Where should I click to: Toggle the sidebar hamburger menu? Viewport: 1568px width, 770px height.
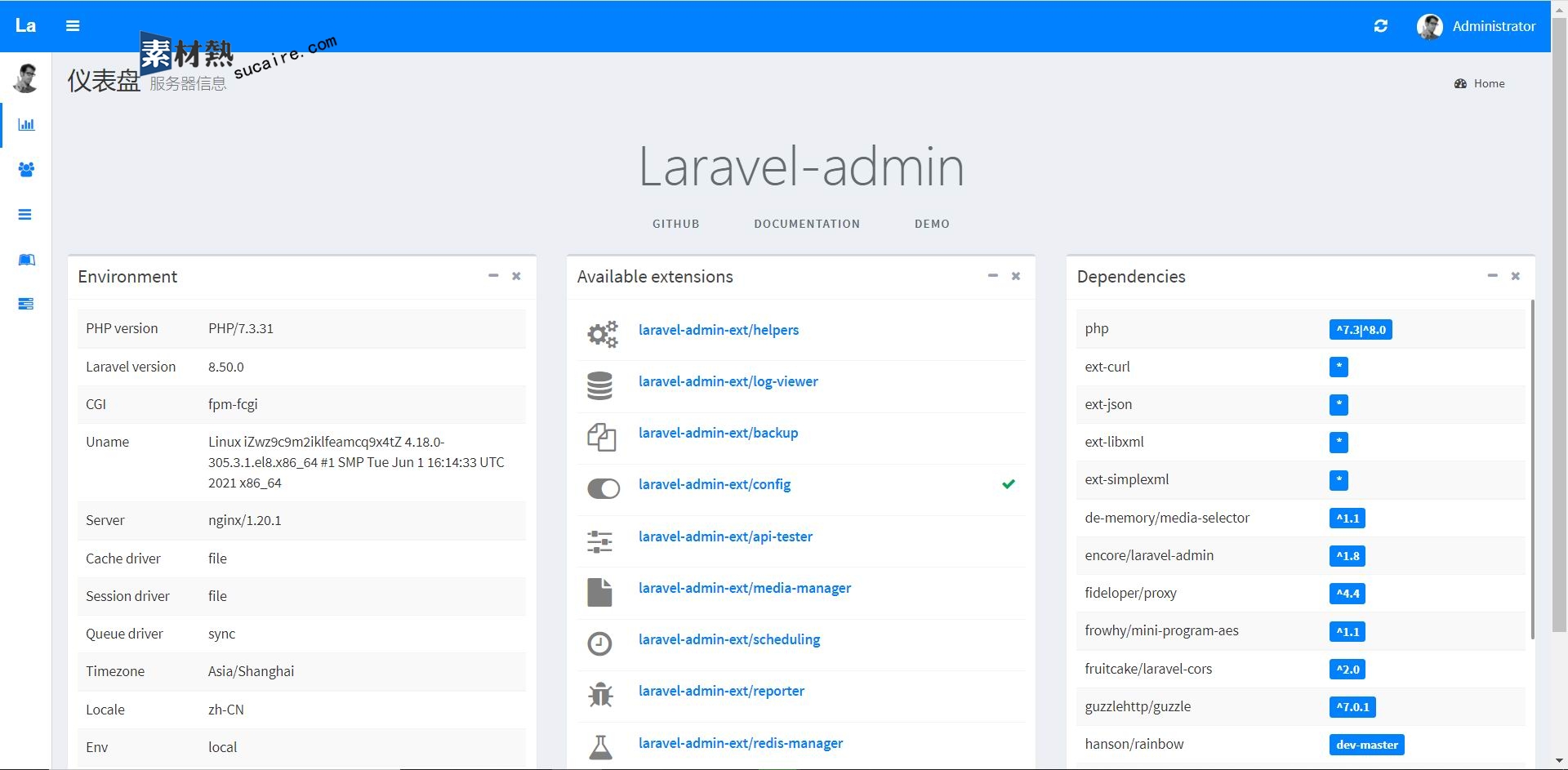coord(73,26)
